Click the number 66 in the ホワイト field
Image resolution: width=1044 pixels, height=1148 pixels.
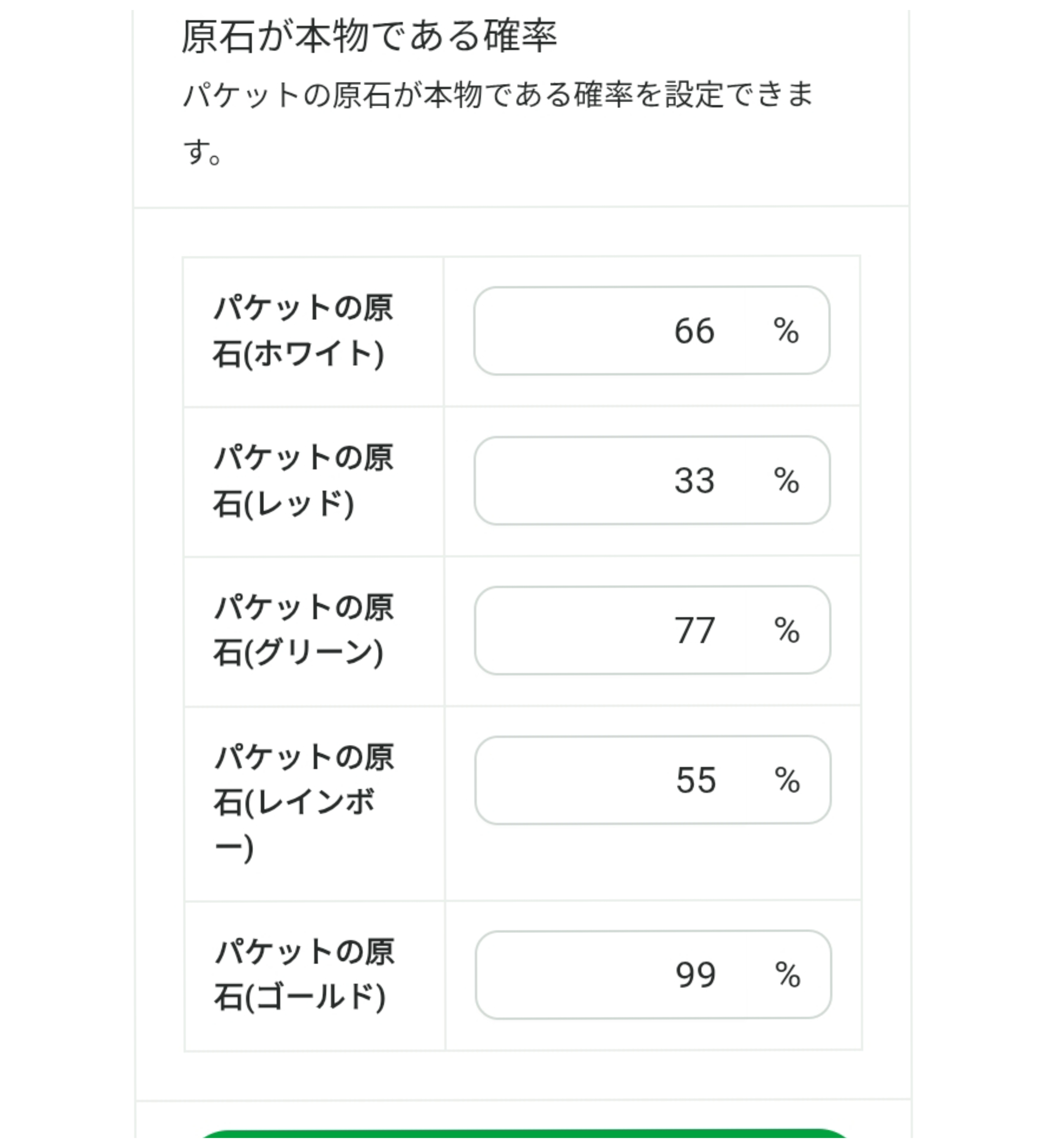pos(694,331)
